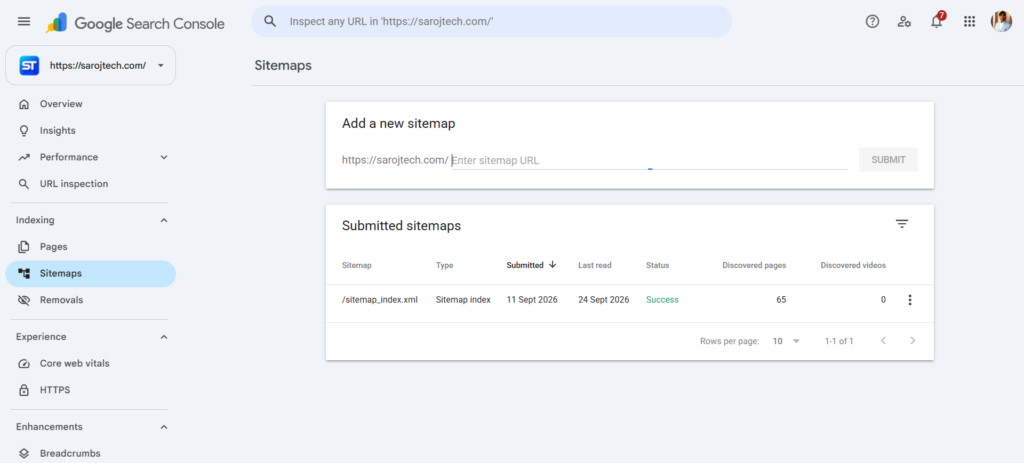Sort table by Submitted column header
The width and height of the screenshot is (1024, 463).
pos(525,265)
